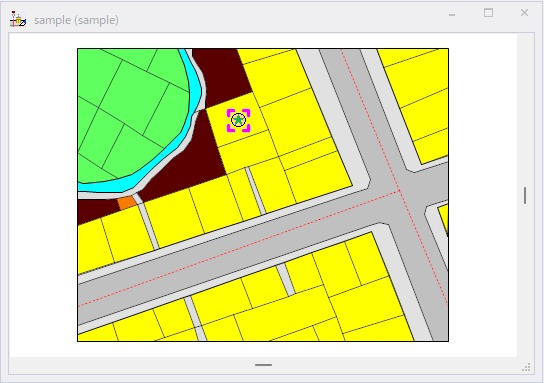Close the sample window
The image size is (544, 383).
[x=524, y=13]
